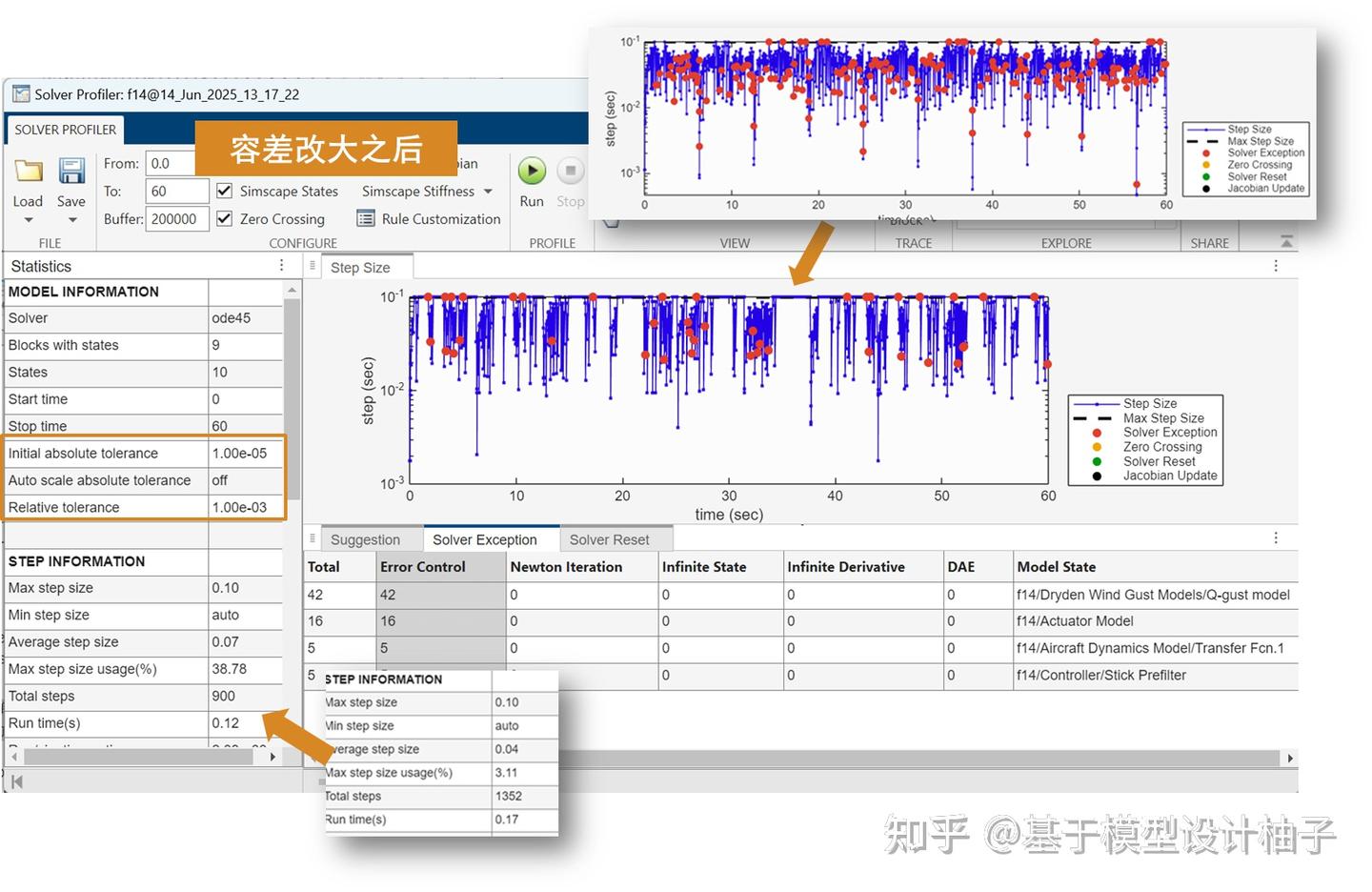Toggle the Simscape States checkbox
The height and width of the screenshot is (892, 1372).
[x=225, y=191]
